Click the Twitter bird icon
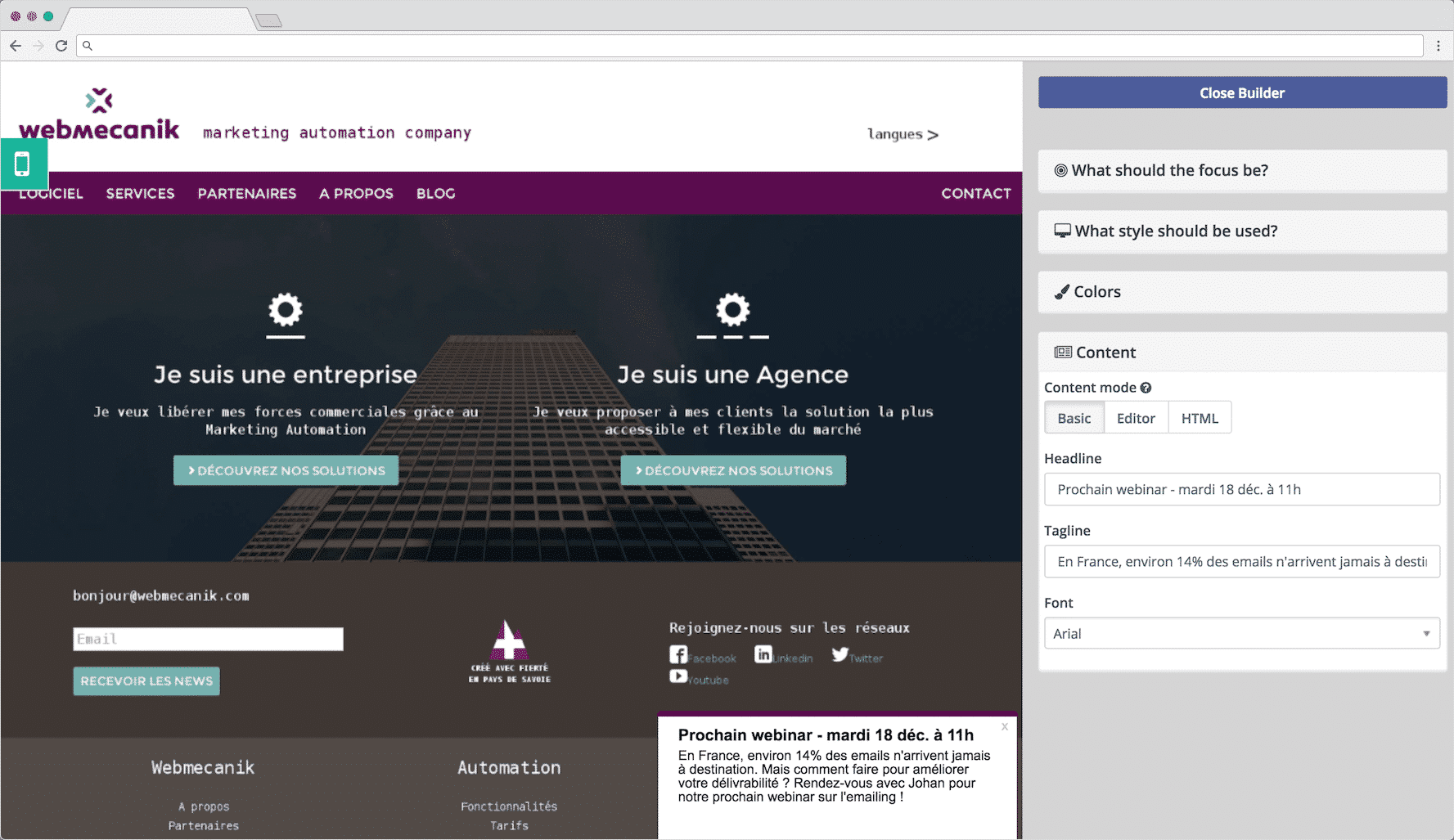1454x840 pixels. [x=840, y=654]
